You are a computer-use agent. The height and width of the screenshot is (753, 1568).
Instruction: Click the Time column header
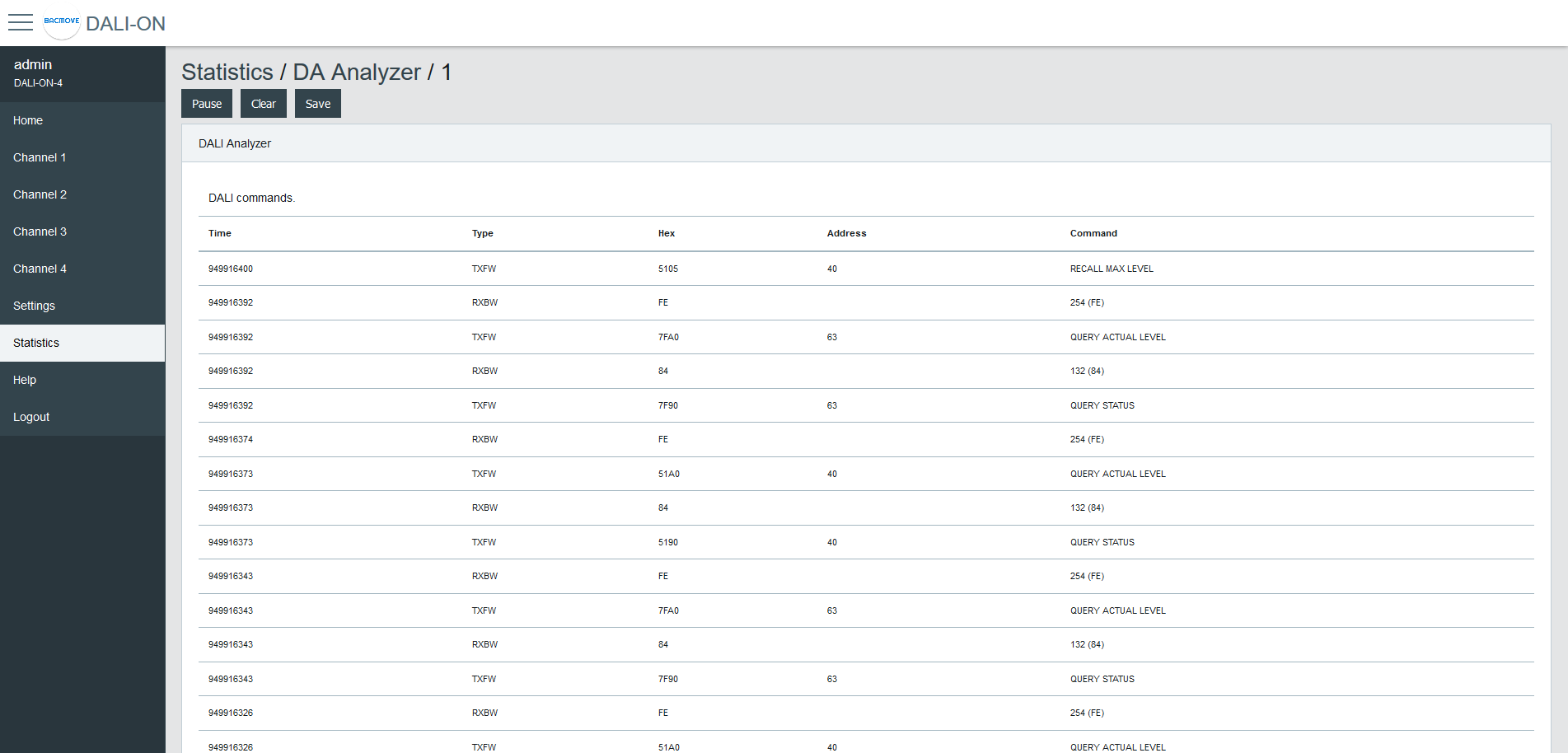[219, 233]
